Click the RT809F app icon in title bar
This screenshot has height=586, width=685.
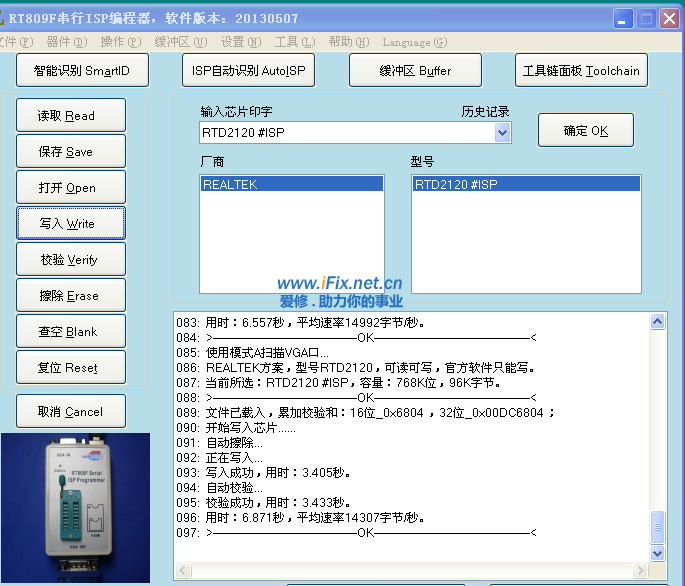coord(2,18)
